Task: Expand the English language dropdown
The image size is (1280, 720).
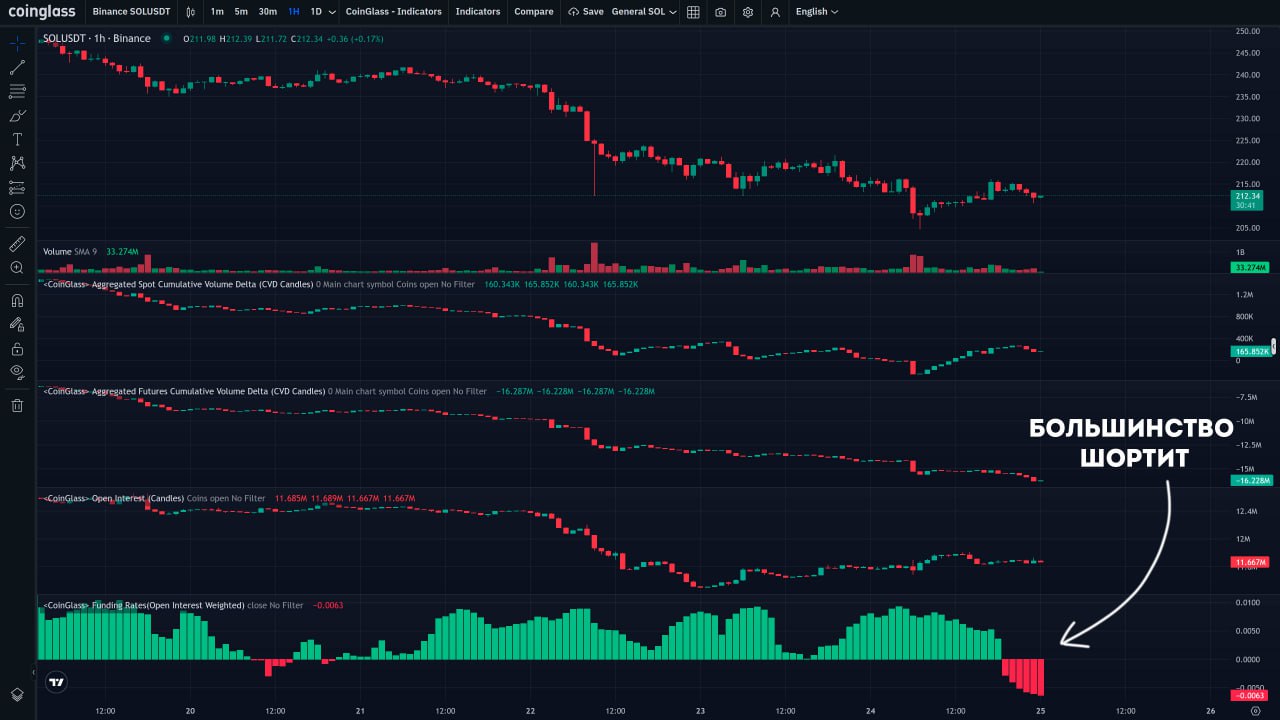Action: point(816,12)
